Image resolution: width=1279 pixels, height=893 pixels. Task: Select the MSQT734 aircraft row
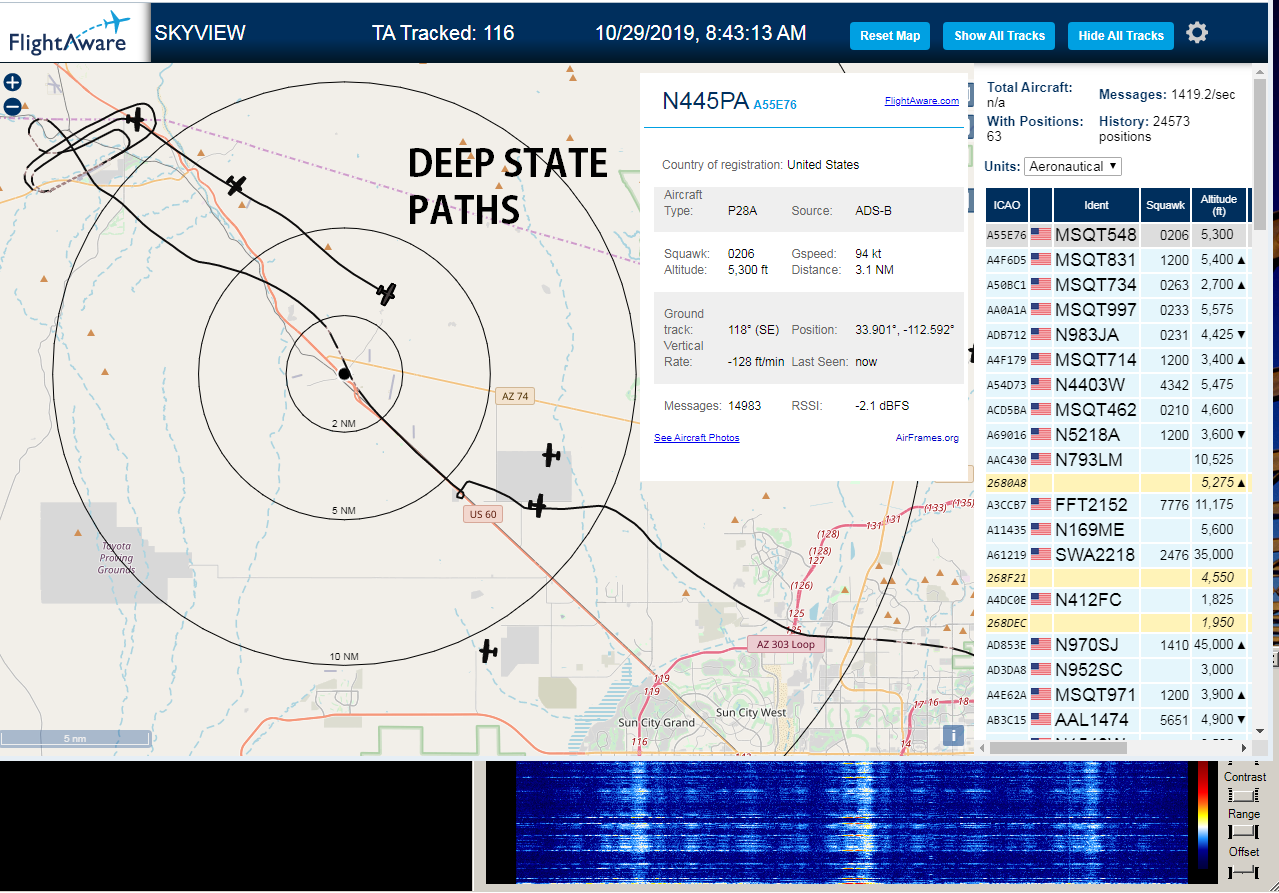click(x=1117, y=284)
